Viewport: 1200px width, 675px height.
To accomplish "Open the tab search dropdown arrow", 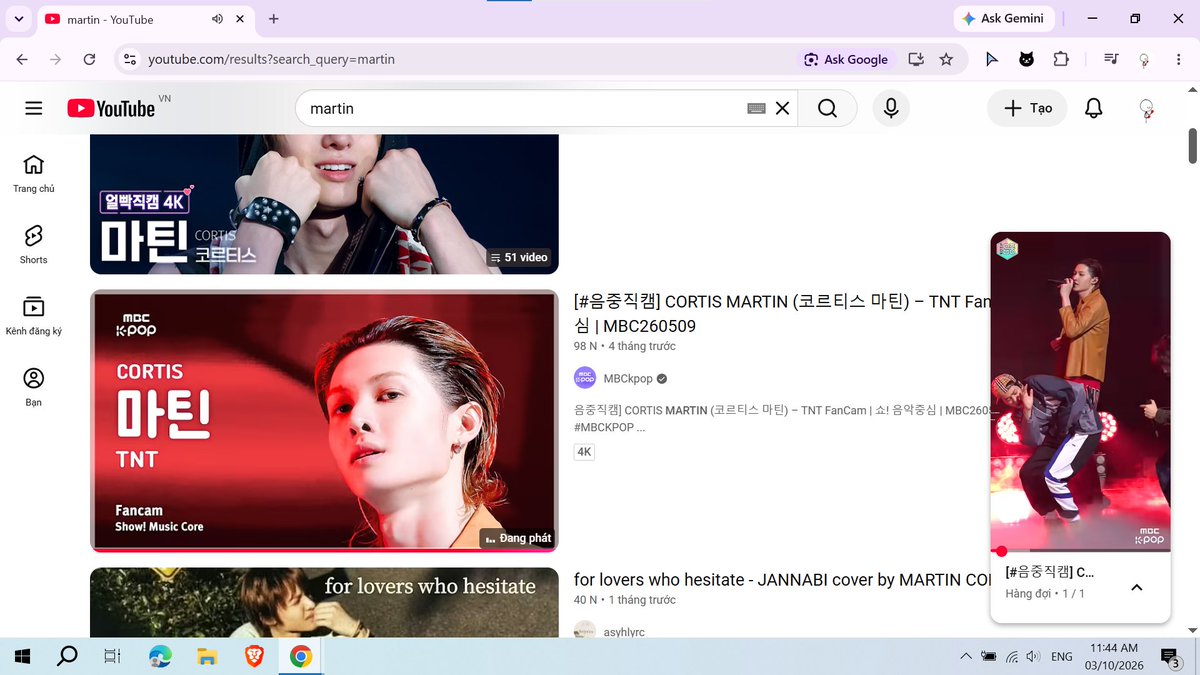I will click(18, 19).
